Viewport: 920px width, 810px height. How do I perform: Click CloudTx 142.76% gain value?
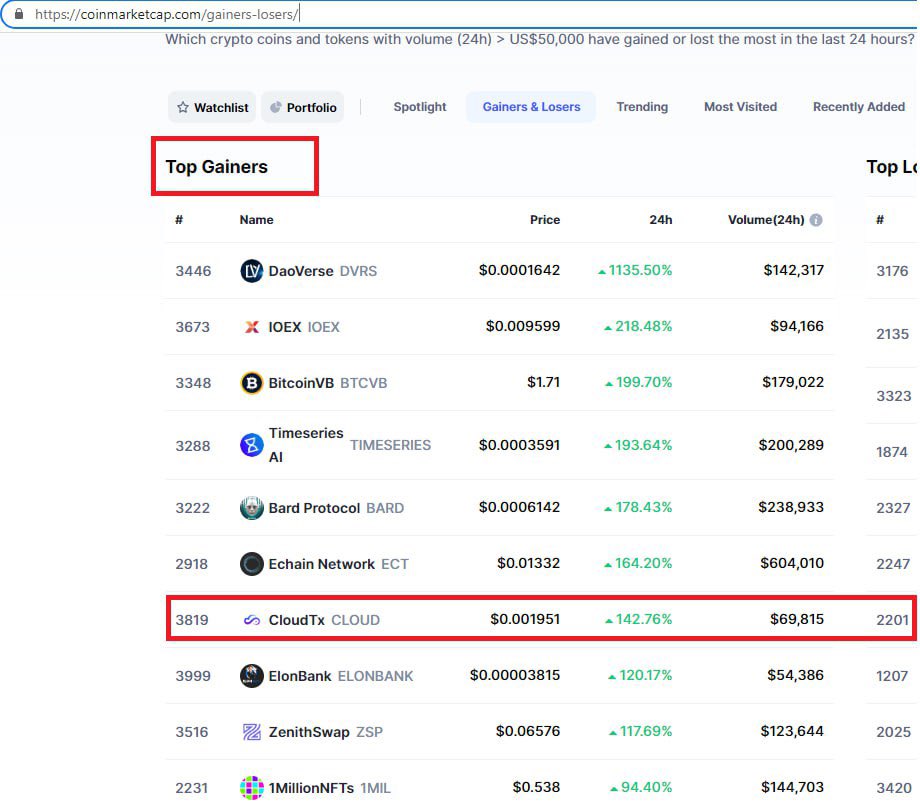tap(638, 619)
